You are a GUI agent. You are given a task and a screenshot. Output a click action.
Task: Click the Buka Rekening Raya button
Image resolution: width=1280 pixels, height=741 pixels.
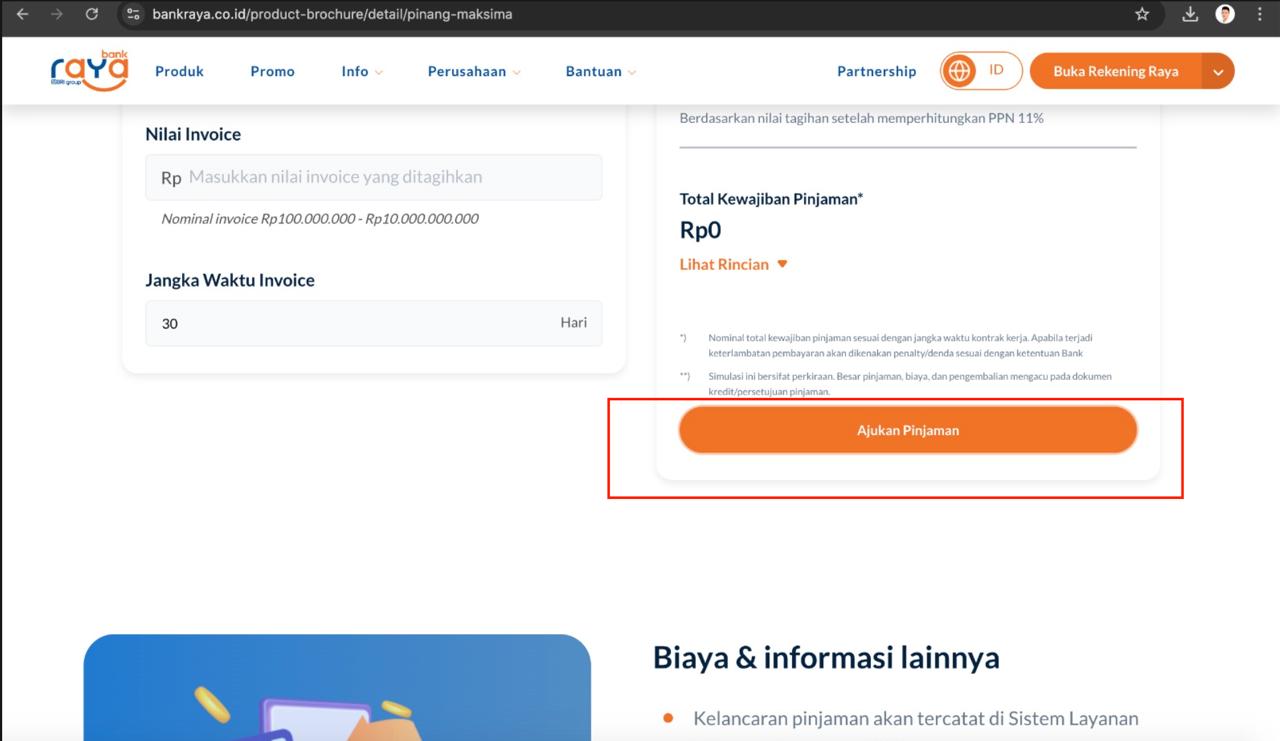pyautogui.click(x=1115, y=71)
